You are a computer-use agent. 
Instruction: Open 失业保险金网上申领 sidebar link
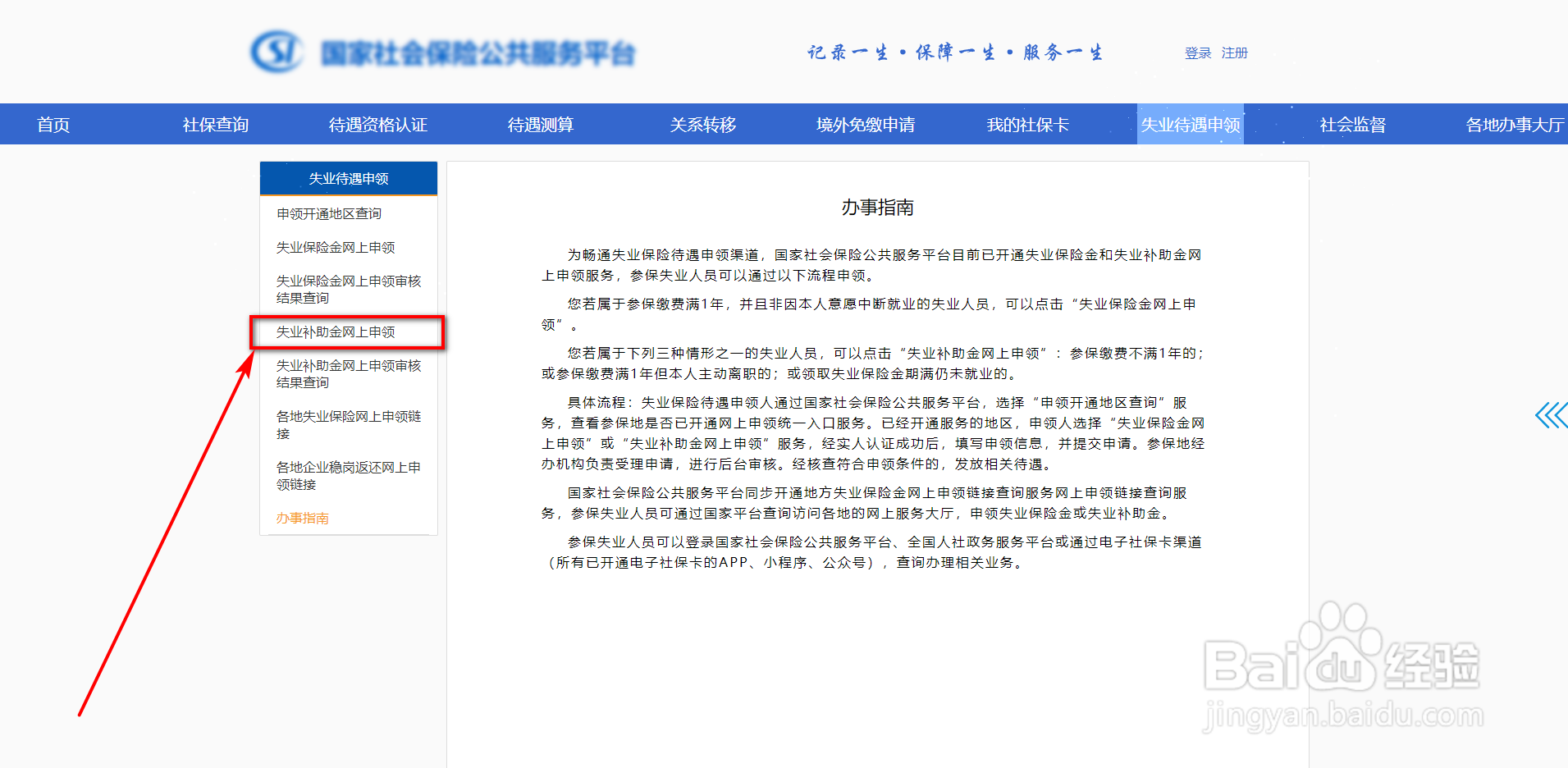[x=336, y=247]
